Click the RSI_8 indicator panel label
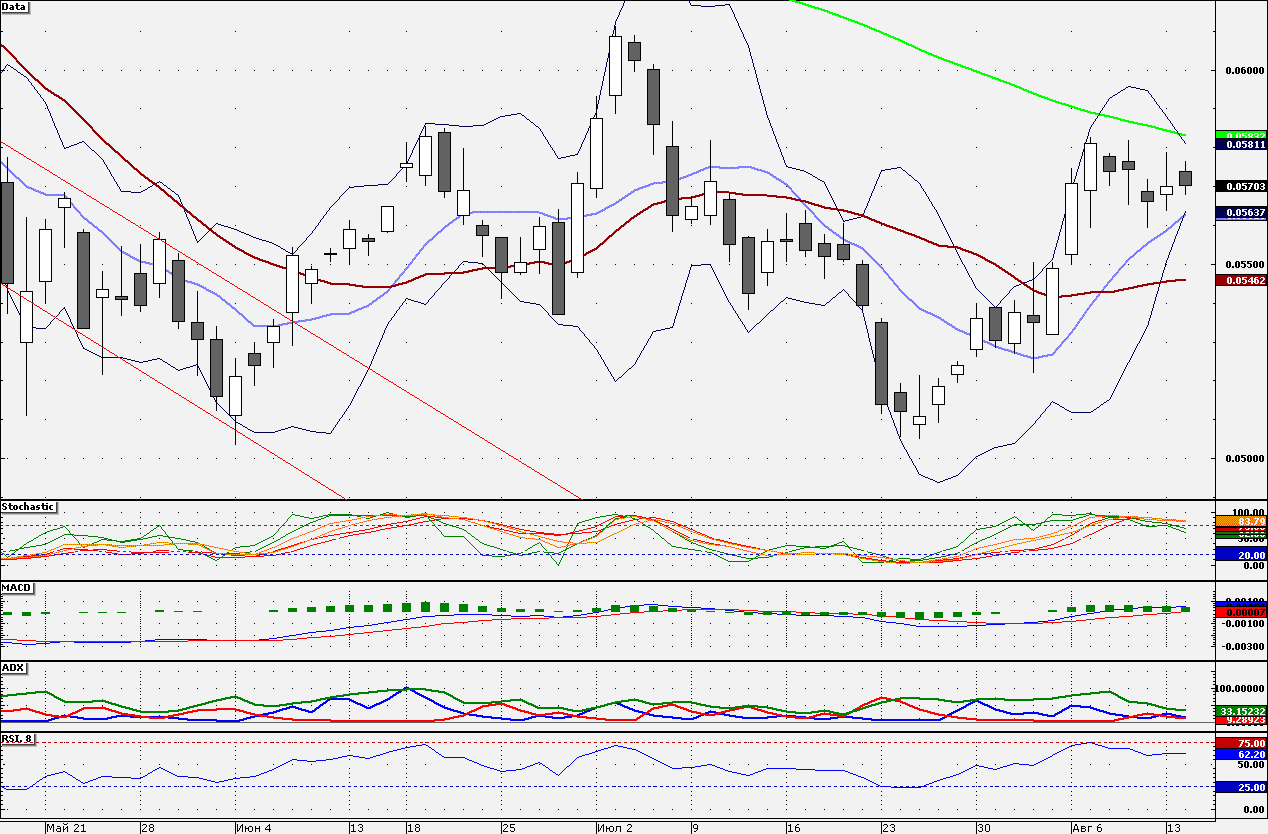The image size is (1268, 834). point(18,738)
